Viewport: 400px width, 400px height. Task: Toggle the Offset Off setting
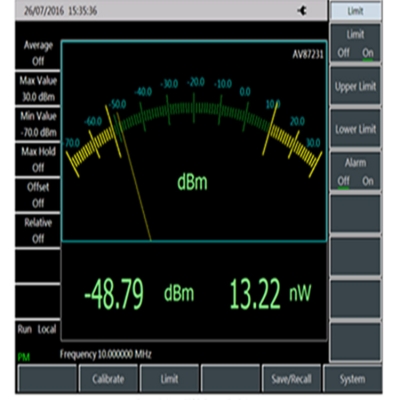tap(38, 195)
